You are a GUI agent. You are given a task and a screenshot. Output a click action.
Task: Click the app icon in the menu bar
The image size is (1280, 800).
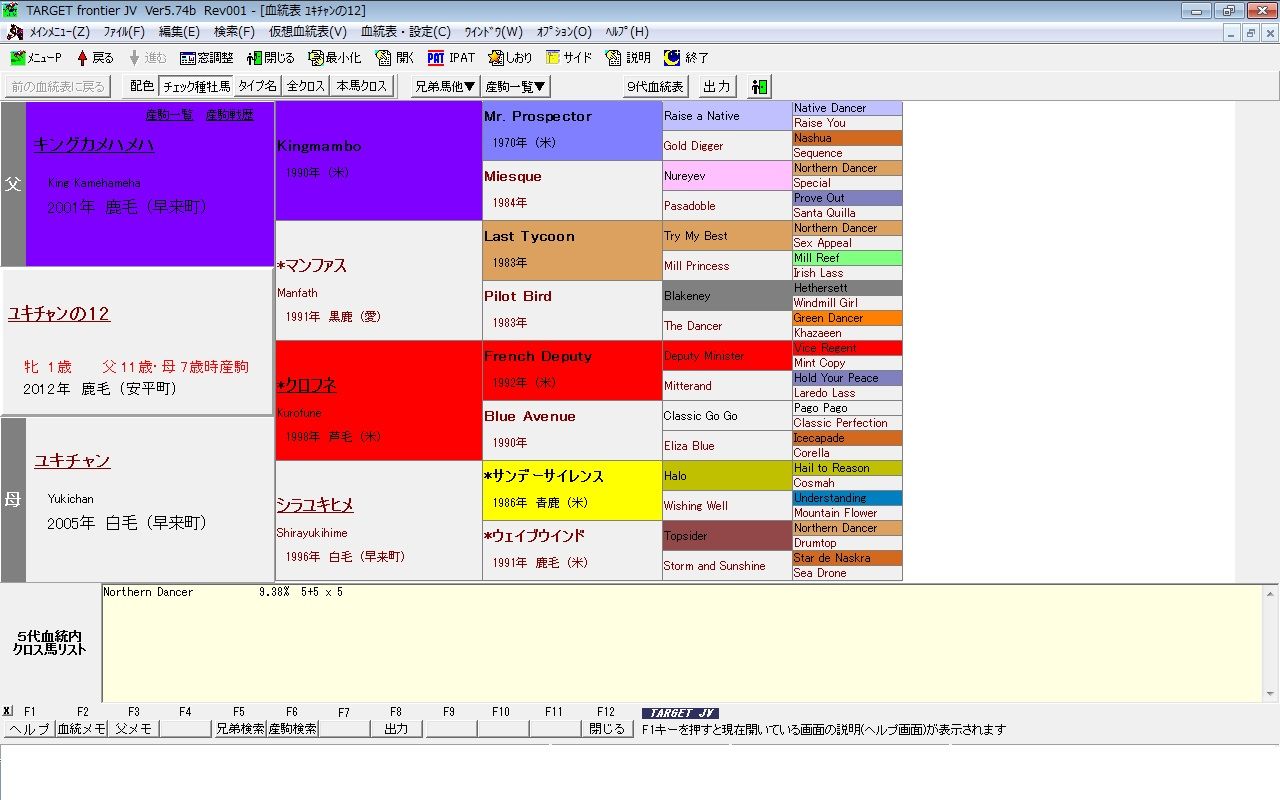pos(14,32)
